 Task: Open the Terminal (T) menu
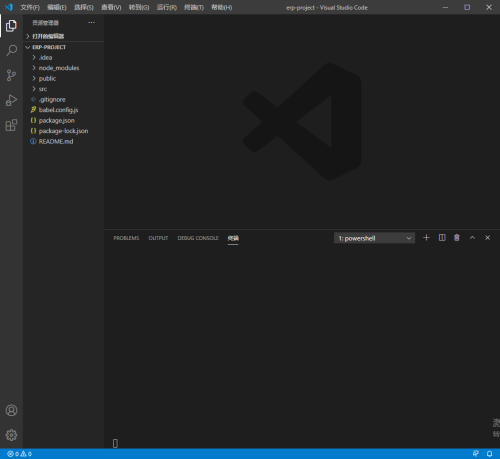(194, 7)
